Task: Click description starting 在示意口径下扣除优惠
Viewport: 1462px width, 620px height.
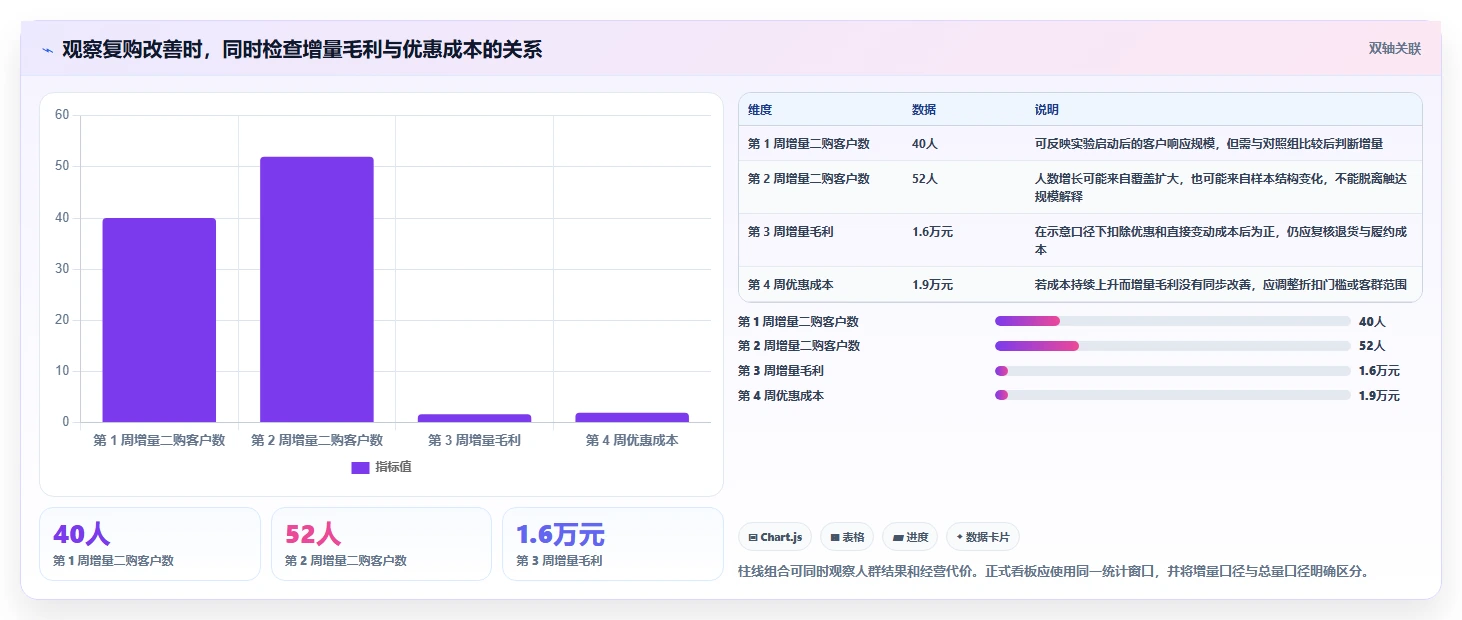Action: (x=1221, y=241)
